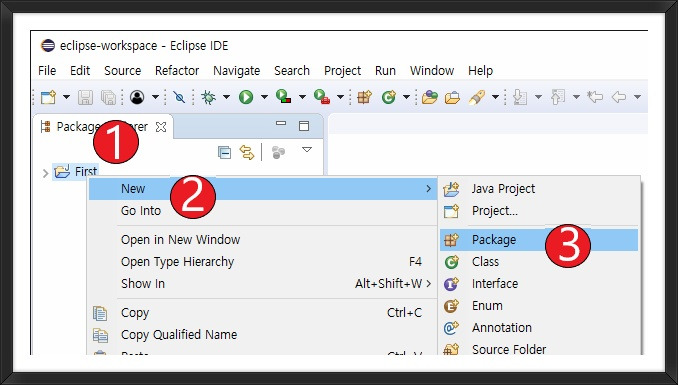Select Open in New Window
This screenshot has width=678, height=385.
coord(262,240)
